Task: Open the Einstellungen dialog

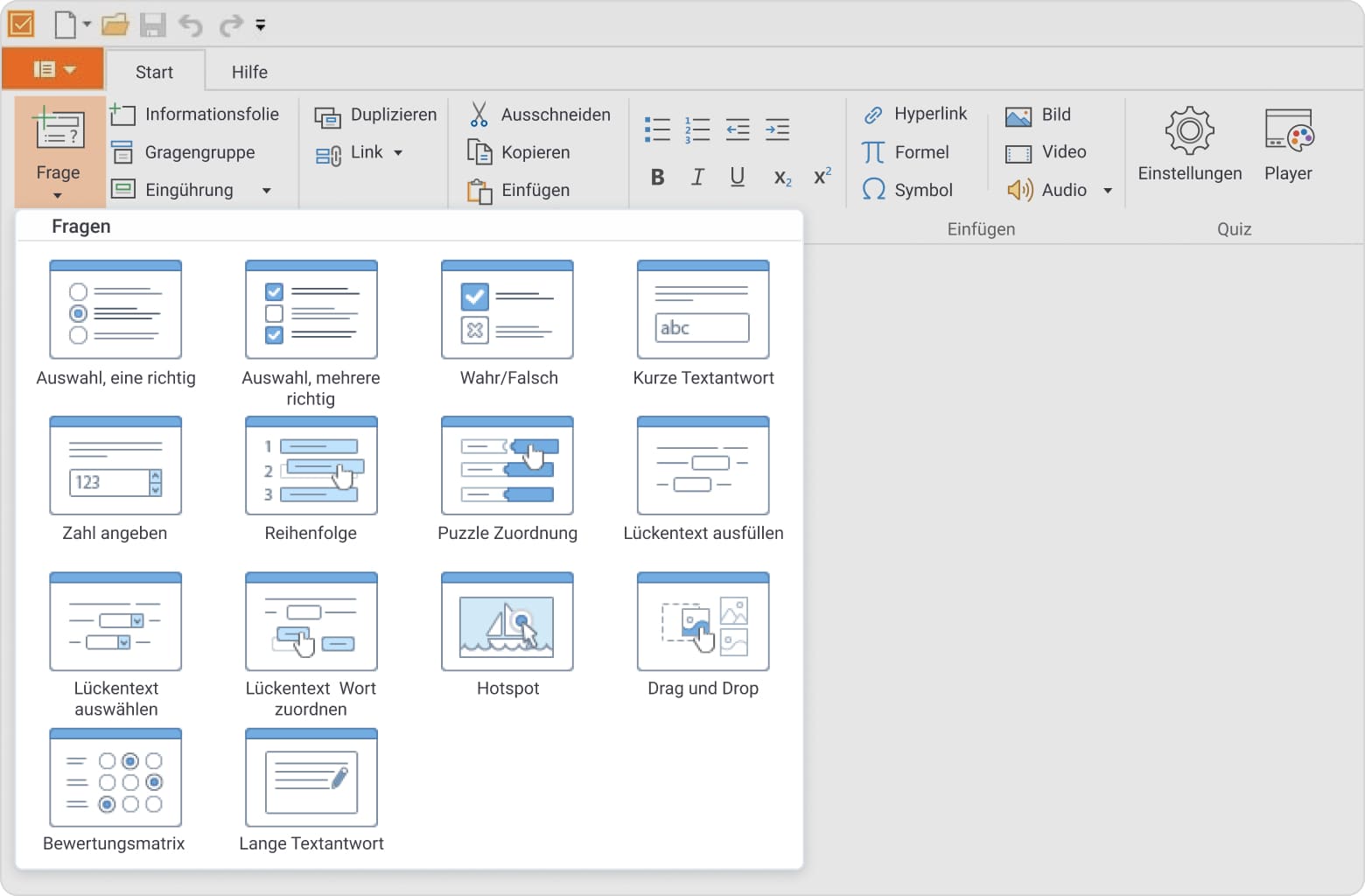Action: [1188, 144]
